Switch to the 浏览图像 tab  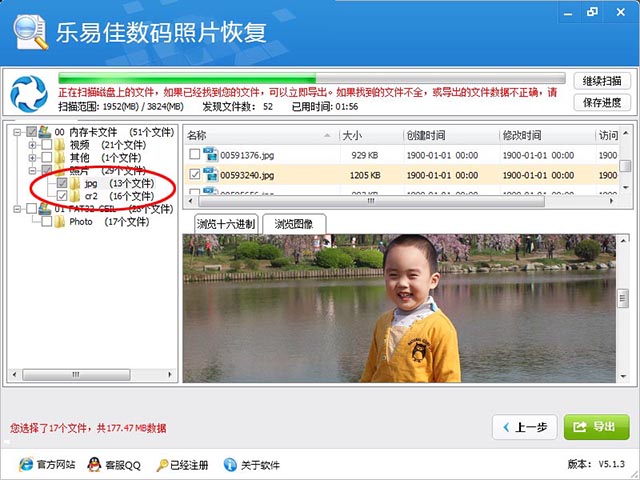pos(294,224)
